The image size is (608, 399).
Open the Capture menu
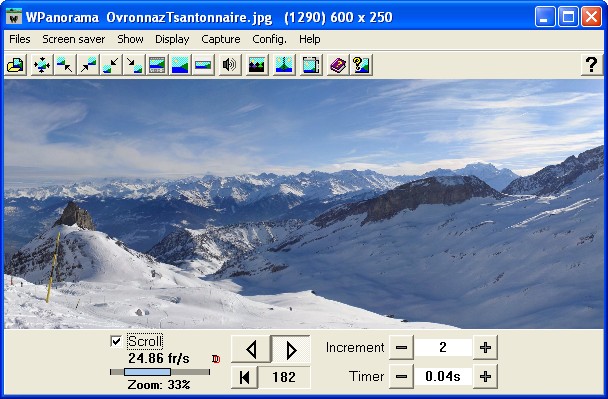pyautogui.click(x=221, y=39)
